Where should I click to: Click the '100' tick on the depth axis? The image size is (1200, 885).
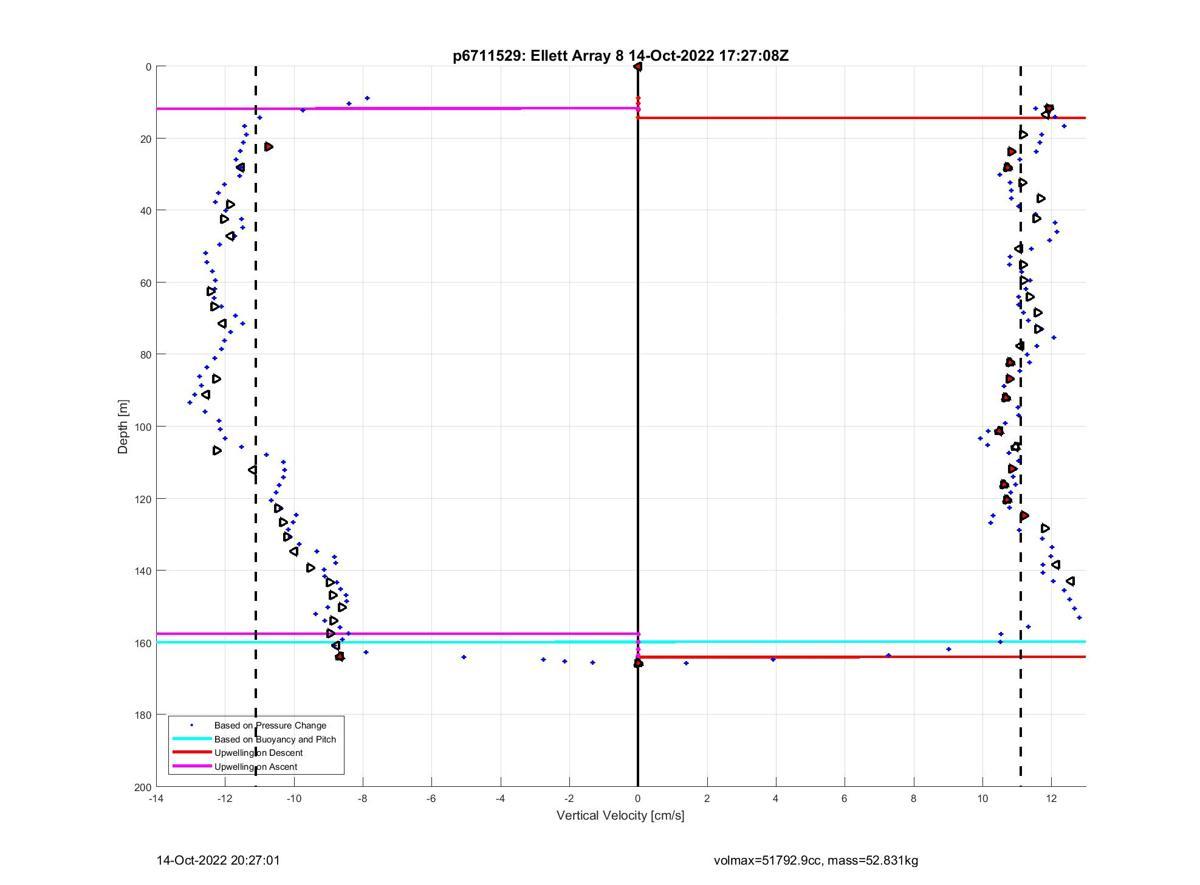(142, 427)
